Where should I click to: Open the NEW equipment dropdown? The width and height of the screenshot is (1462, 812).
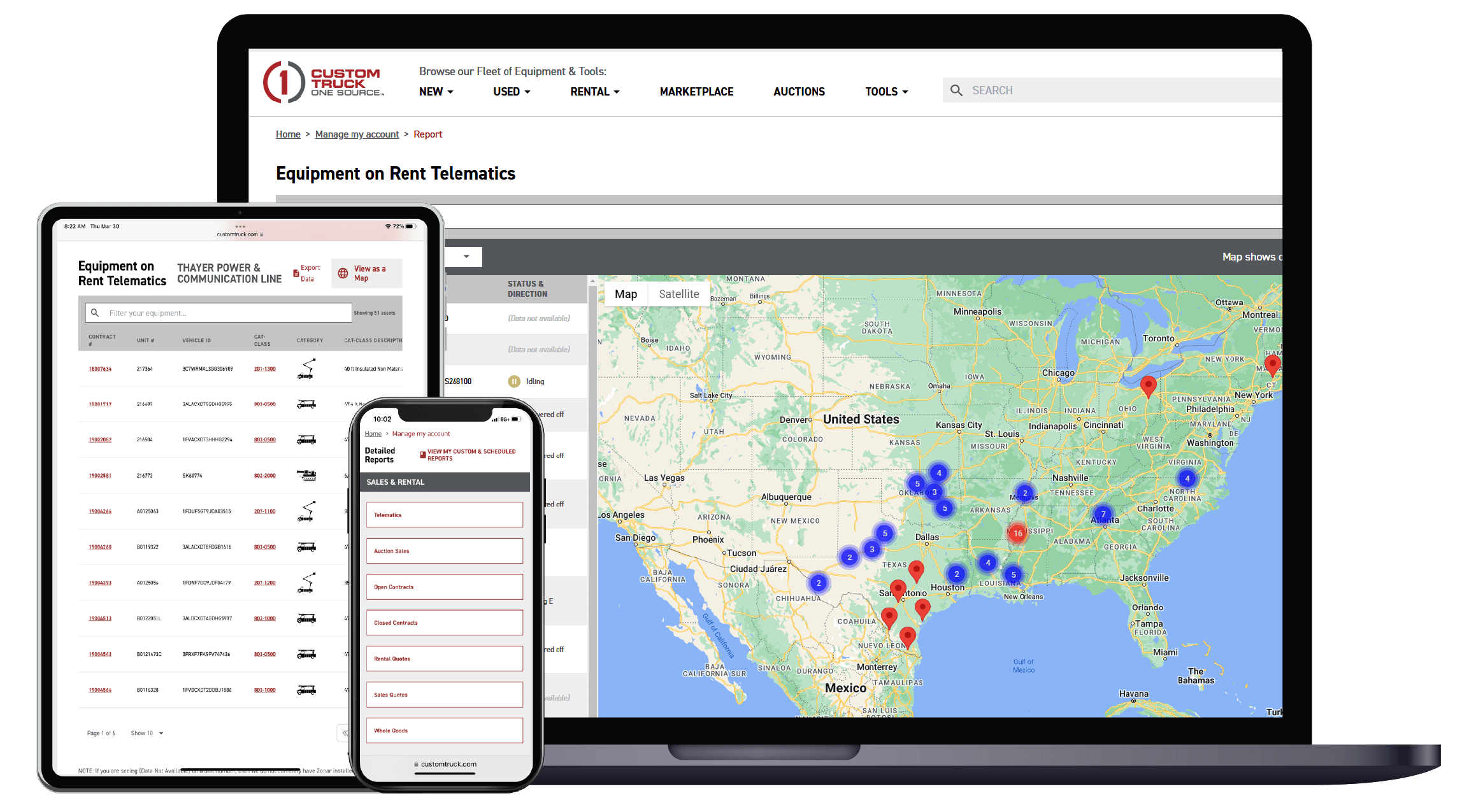(x=436, y=92)
